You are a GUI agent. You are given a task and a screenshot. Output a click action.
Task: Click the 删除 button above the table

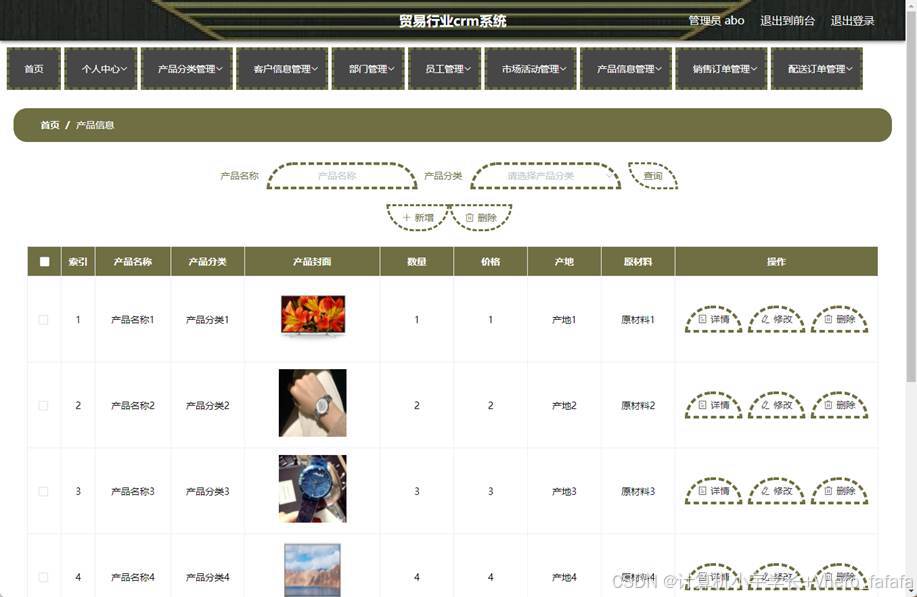pos(481,218)
